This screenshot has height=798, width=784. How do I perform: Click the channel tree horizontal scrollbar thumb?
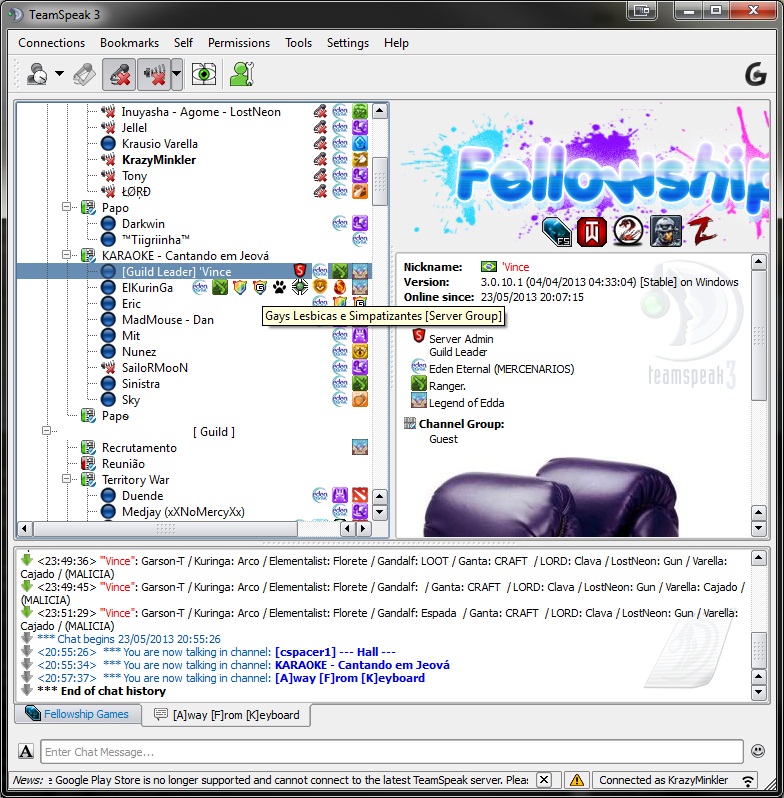point(165,528)
